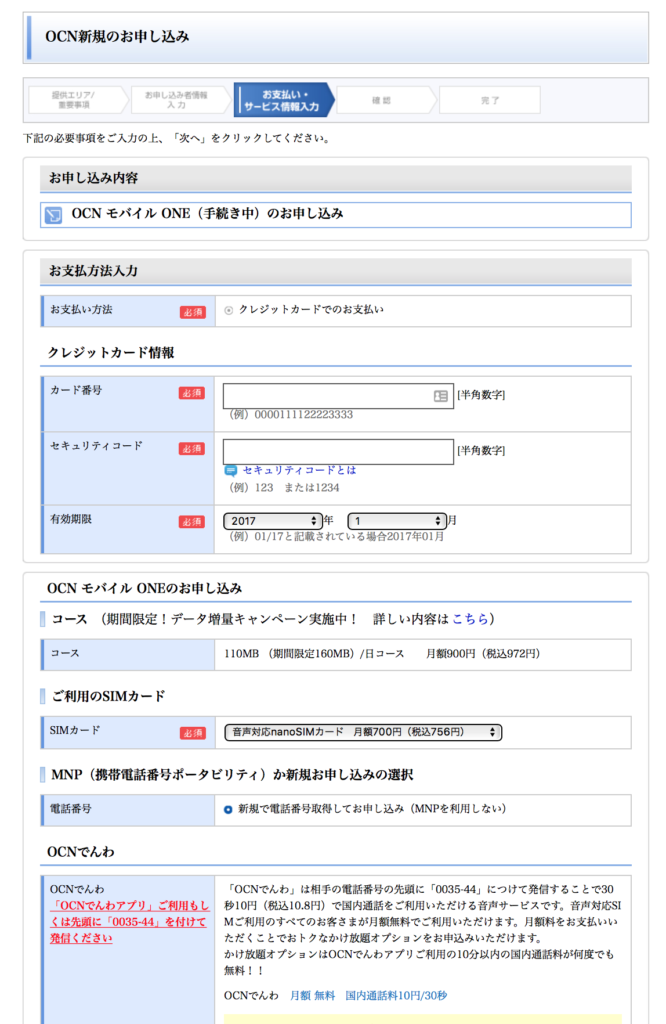
Task: Open the expiry month dropdown showing 1
Action: (x=397, y=521)
